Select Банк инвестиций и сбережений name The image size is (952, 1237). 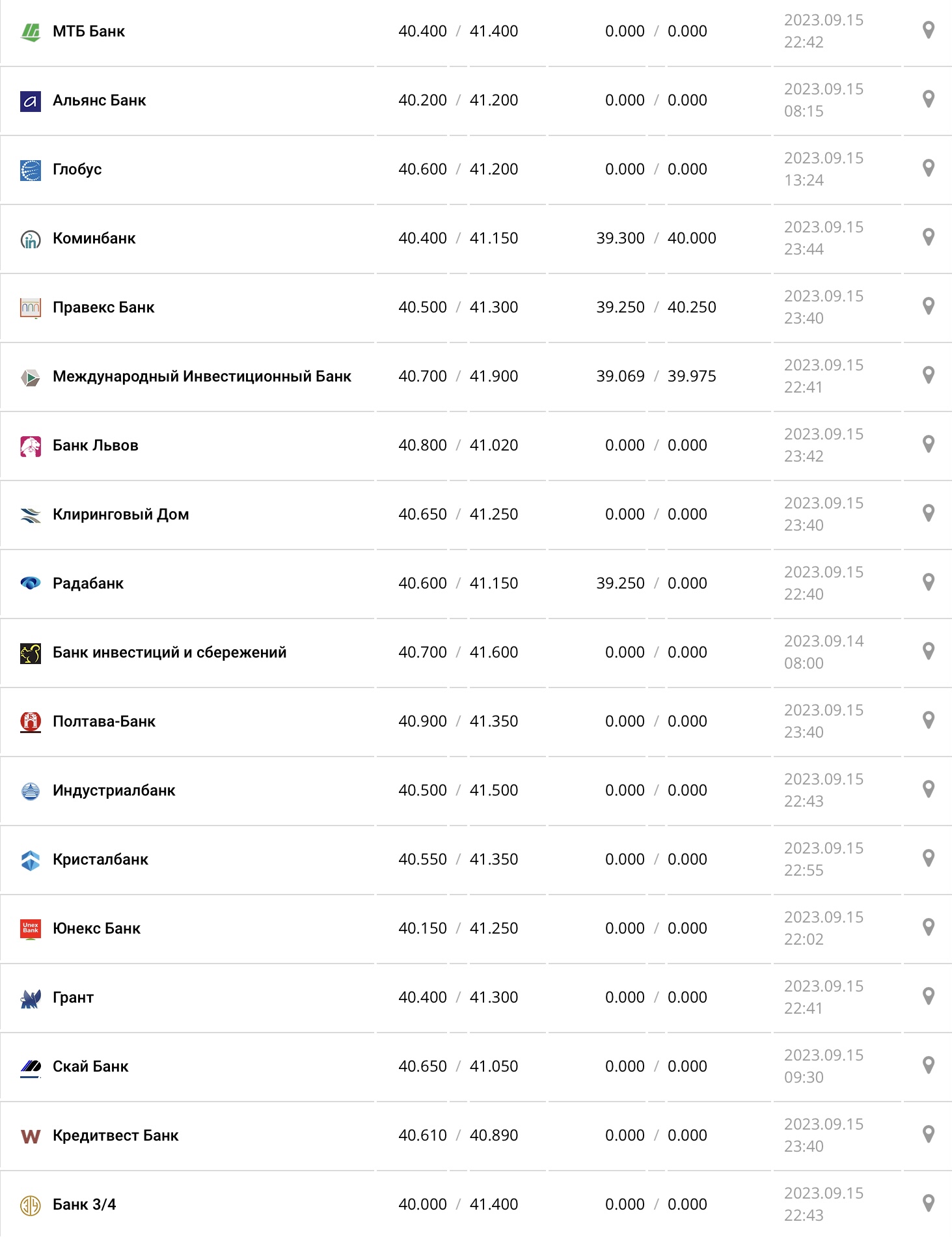[169, 652]
